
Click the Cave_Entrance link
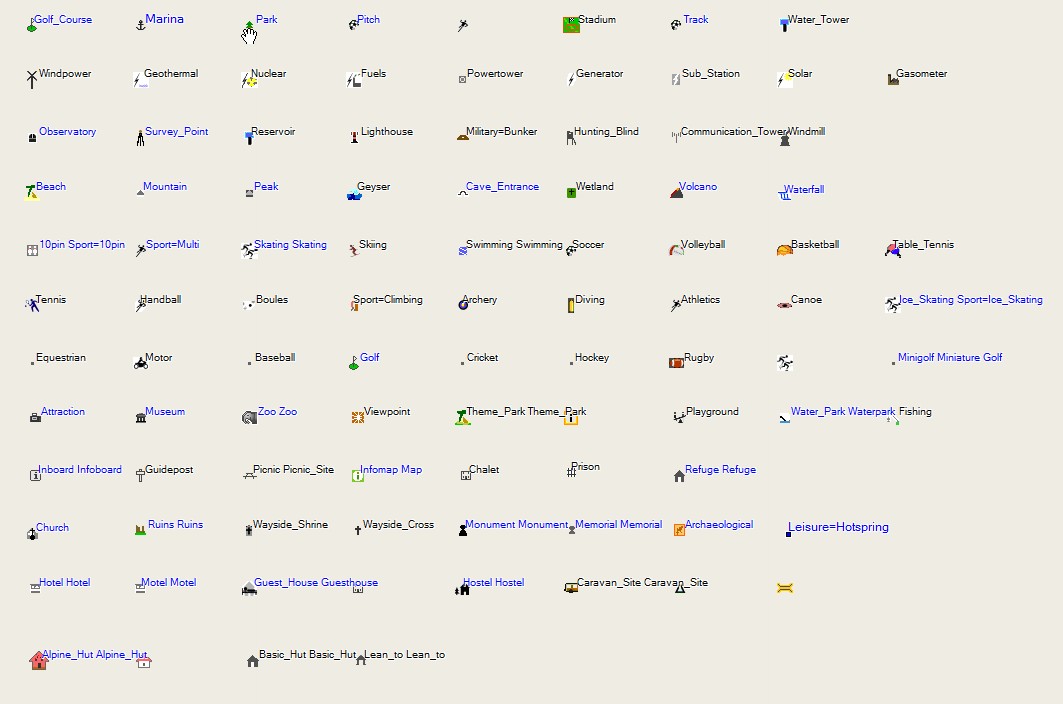(x=502, y=187)
